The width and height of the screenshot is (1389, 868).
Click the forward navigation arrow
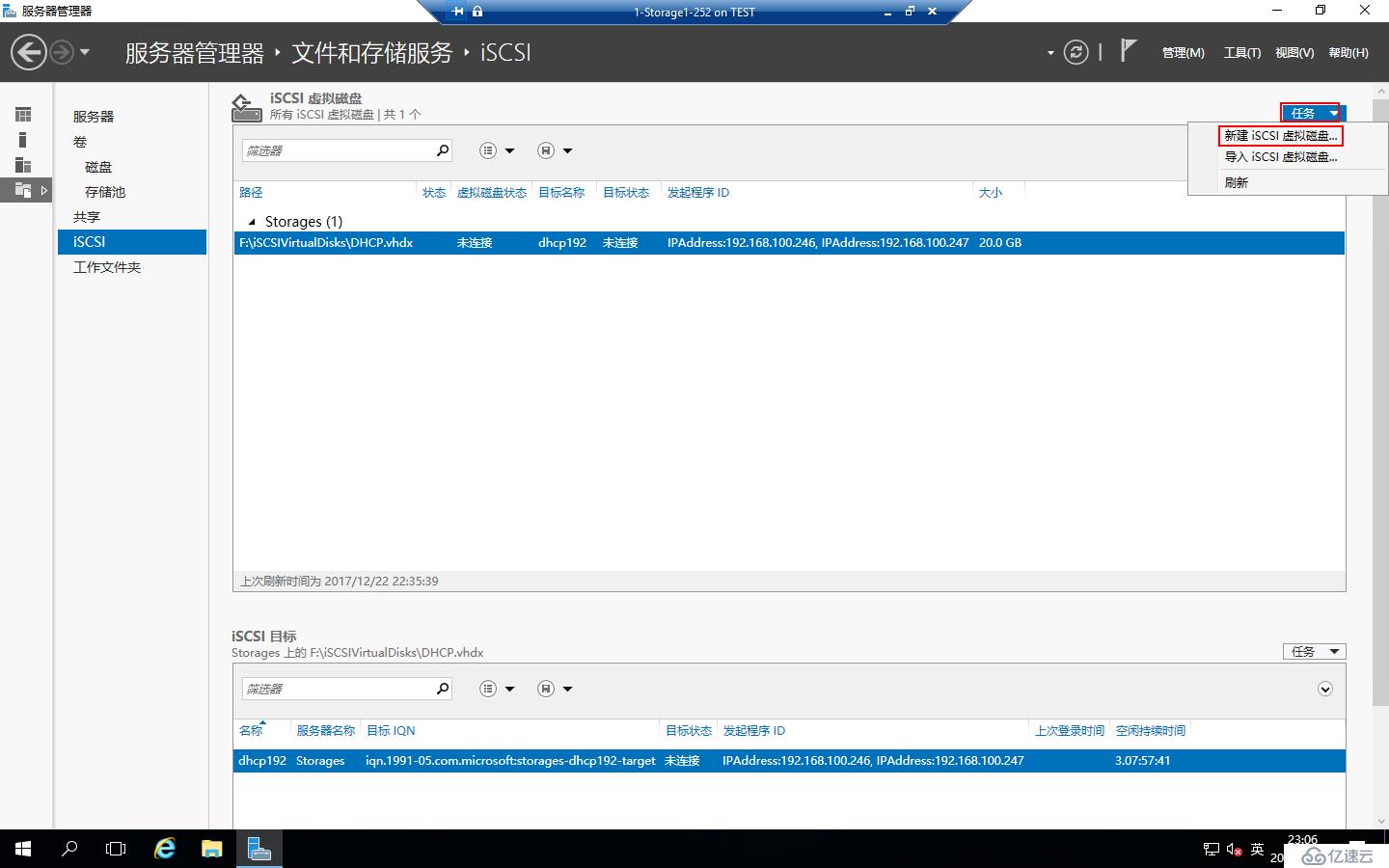coord(61,52)
